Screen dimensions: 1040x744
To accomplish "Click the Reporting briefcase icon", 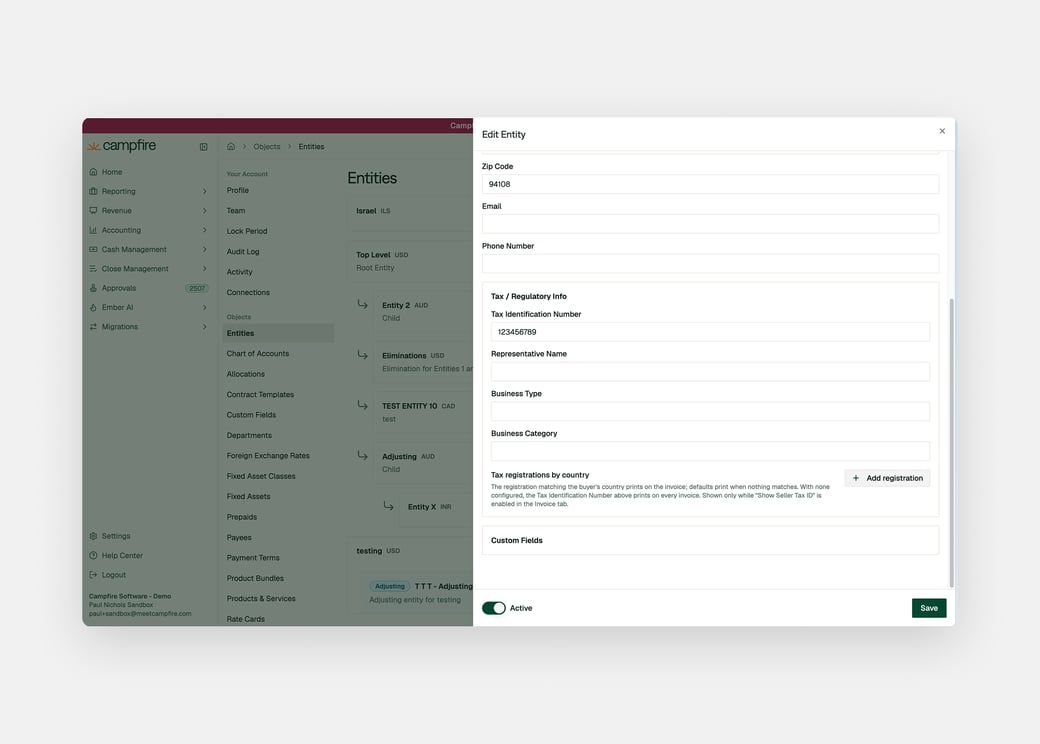I will click(x=94, y=191).
